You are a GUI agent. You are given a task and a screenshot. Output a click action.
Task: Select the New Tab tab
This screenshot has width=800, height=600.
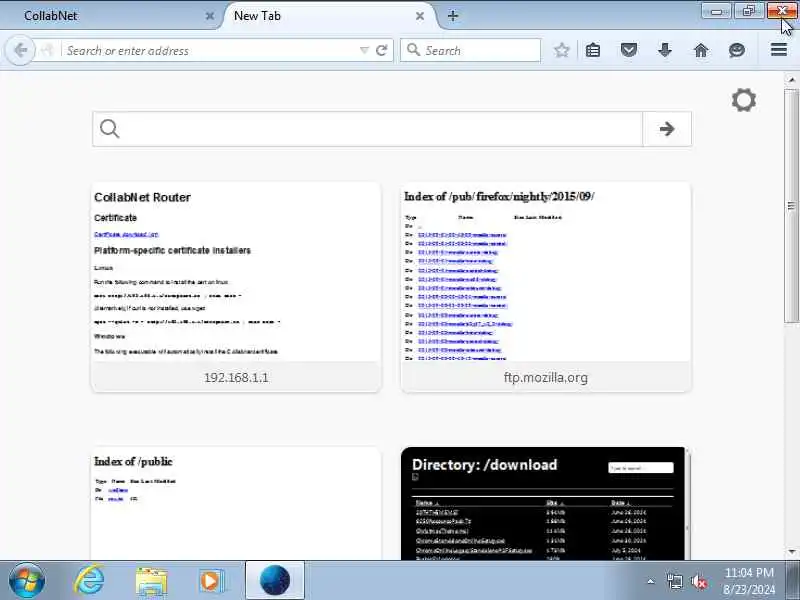(x=329, y=16)
